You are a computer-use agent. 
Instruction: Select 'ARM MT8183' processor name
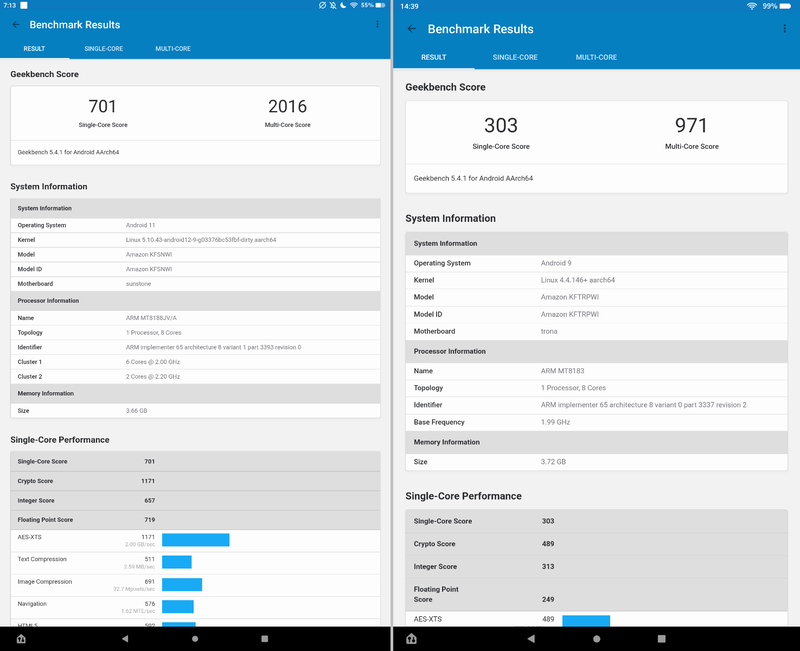tap(562, 371)
